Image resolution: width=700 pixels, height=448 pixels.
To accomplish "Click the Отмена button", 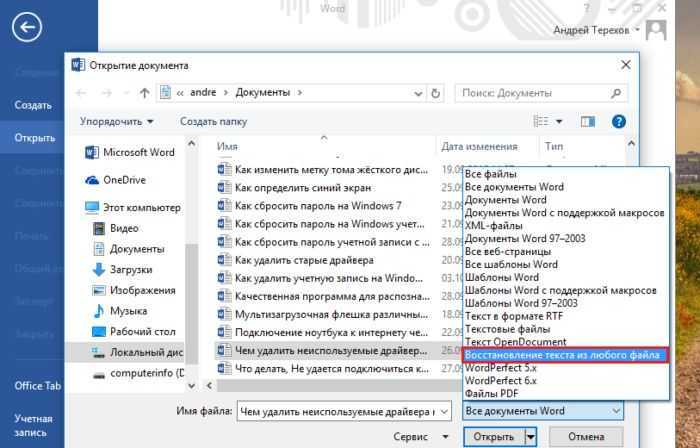I will [586, 436].
